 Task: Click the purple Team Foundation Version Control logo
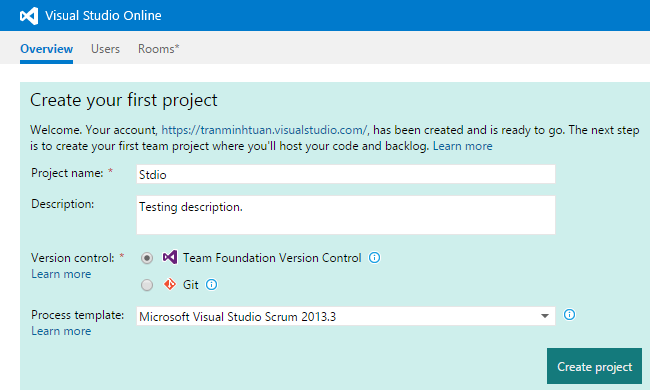point(170,257)
